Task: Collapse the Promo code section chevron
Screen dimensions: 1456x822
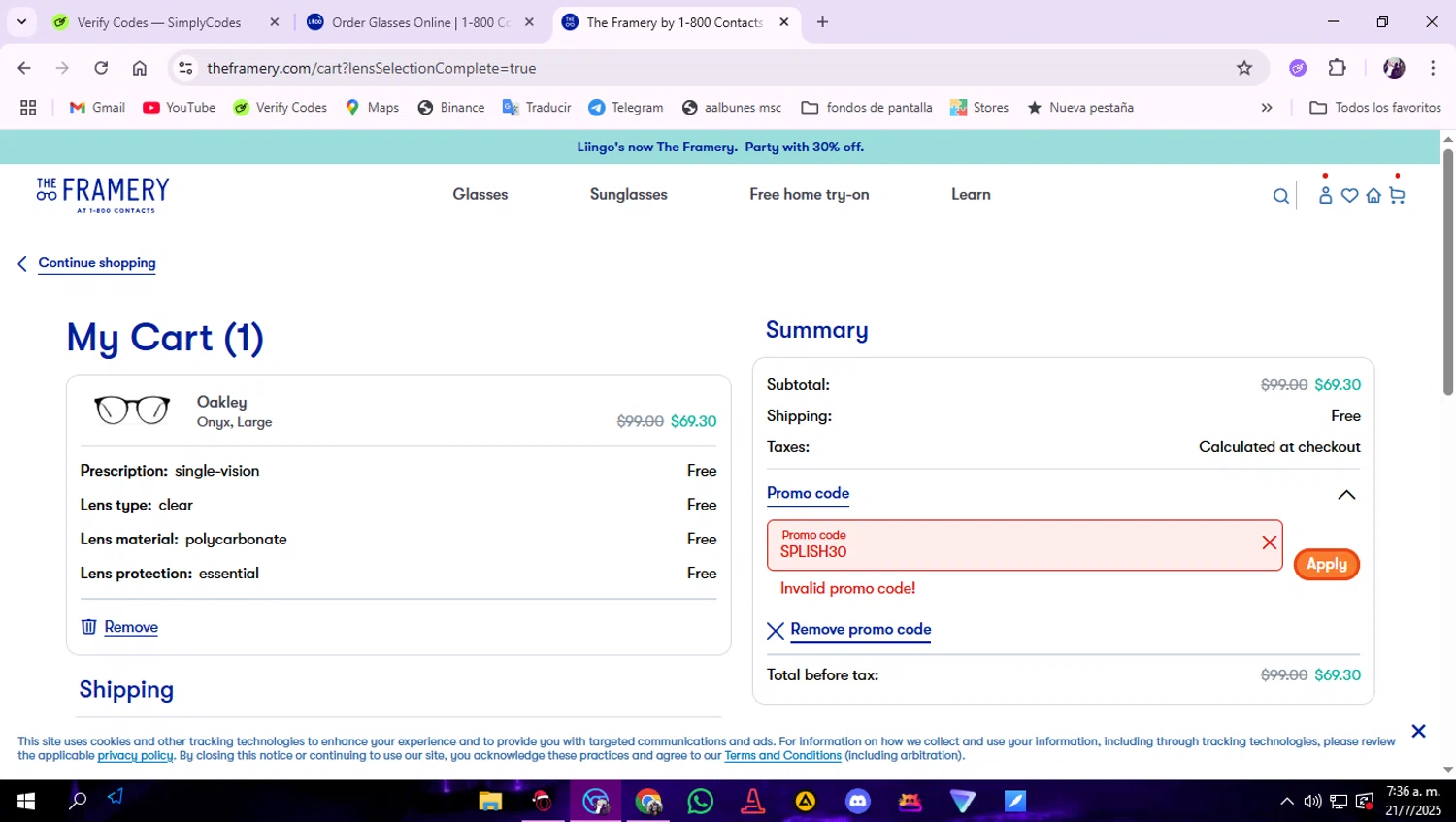Action: [1346, 495]
